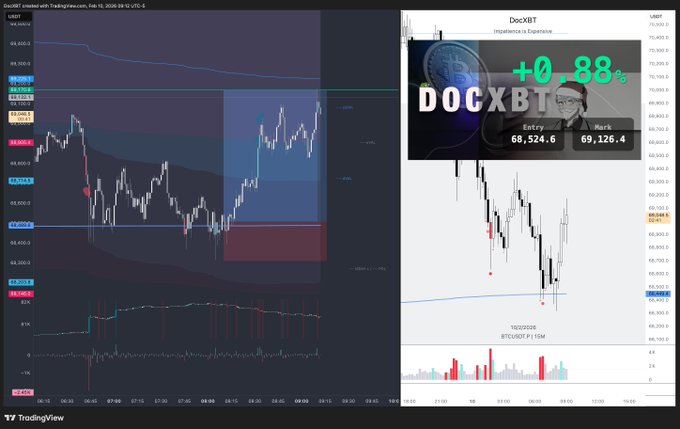The width and height of the screenshot is (680, 429).
Task: Click the Entry 68,524.6 box
Action: (533, 134)
